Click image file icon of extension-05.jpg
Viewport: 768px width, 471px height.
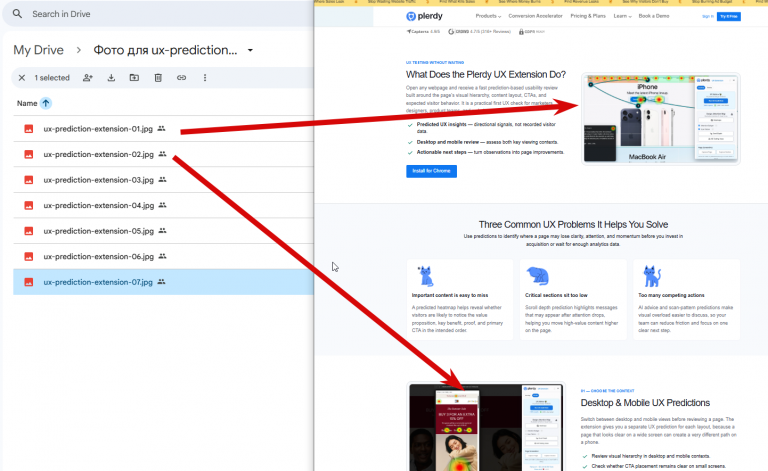tap(29, 231)
